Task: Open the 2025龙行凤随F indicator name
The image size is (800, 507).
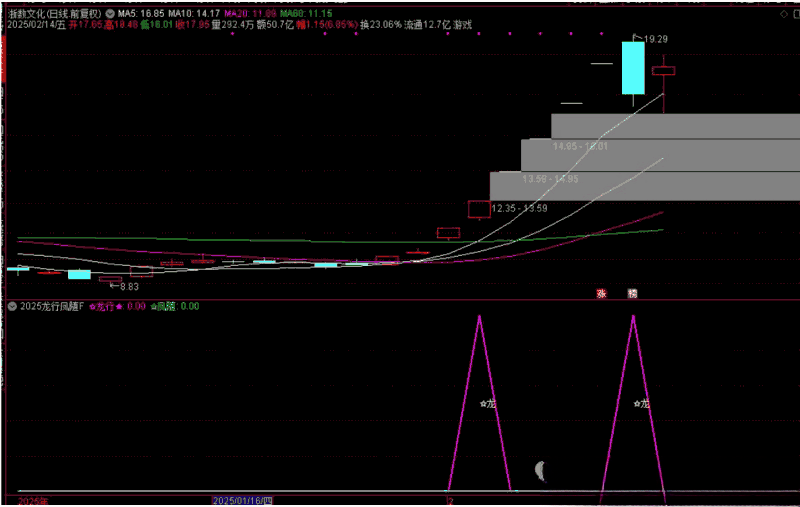Action: point(51,307)
